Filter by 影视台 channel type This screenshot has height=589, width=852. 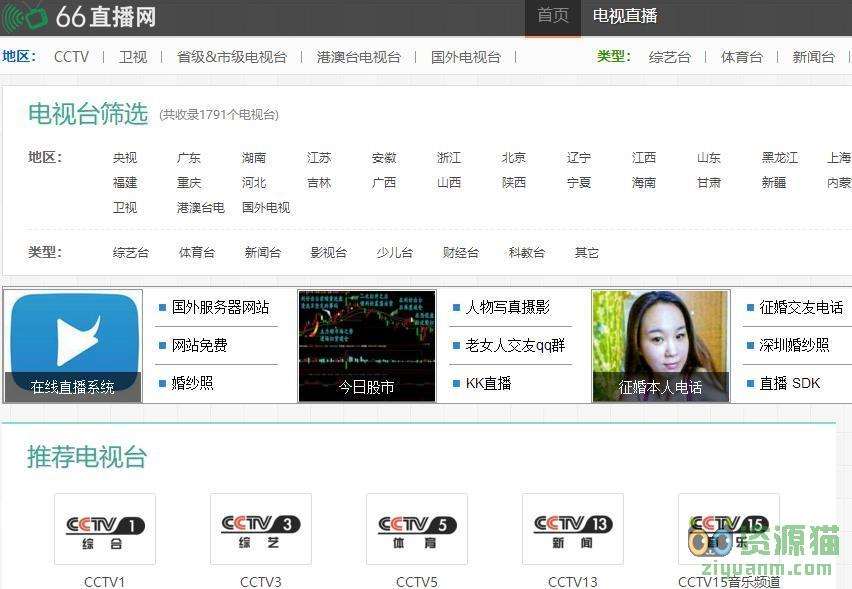point(329,253)
